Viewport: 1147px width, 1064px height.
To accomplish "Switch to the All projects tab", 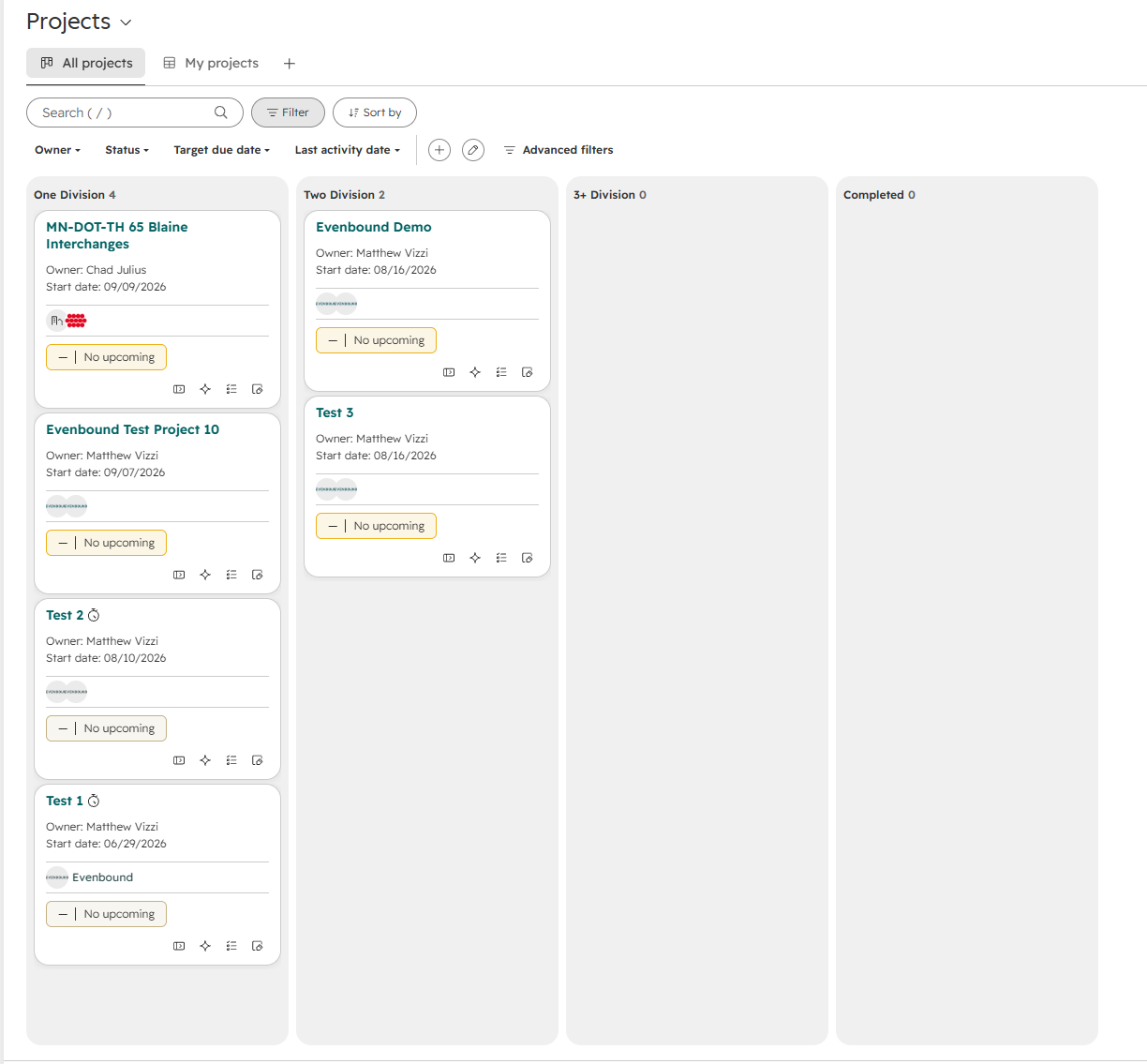I will [x=86, y=63].
